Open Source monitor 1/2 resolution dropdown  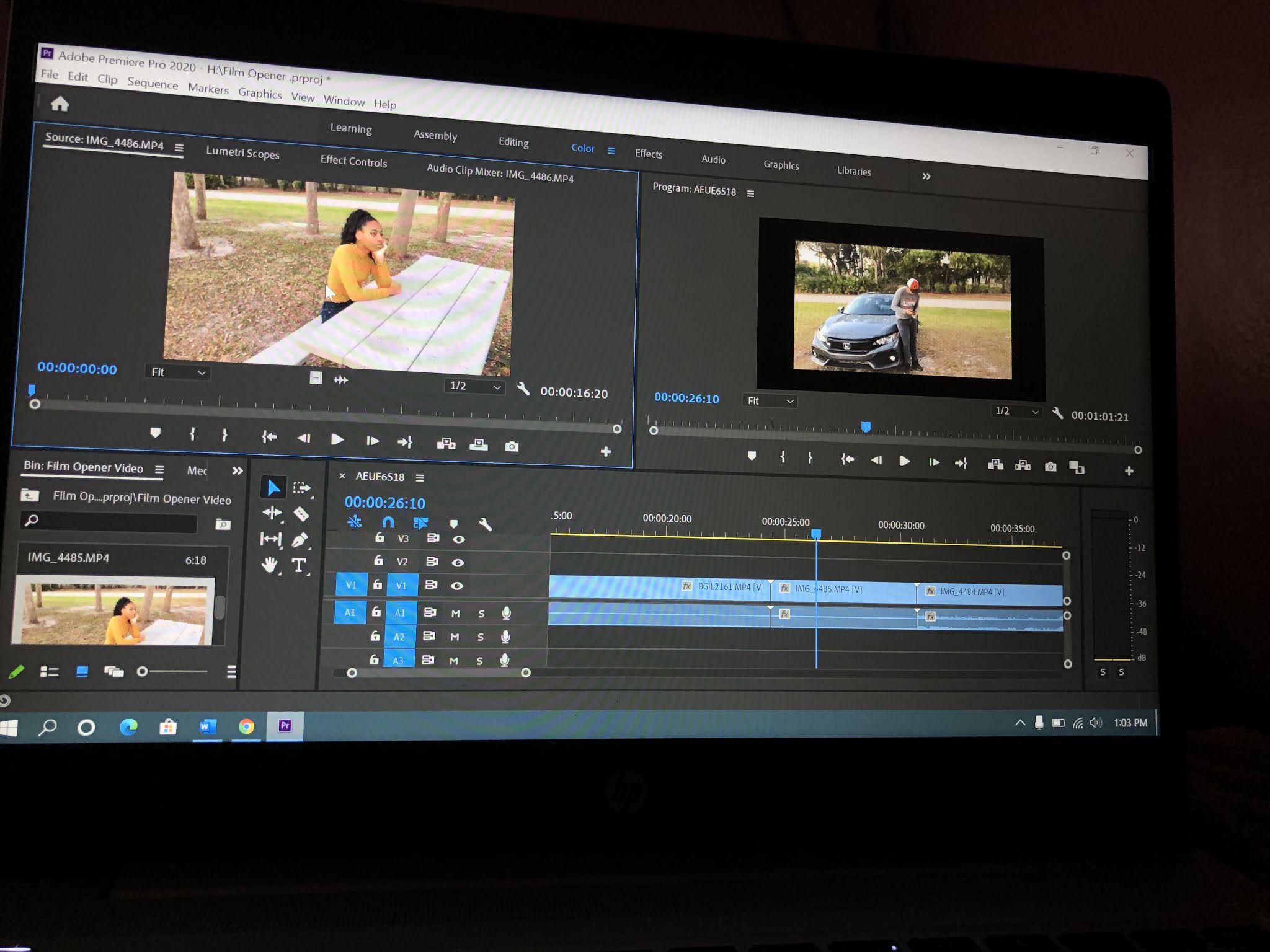[x=474, y=386]
